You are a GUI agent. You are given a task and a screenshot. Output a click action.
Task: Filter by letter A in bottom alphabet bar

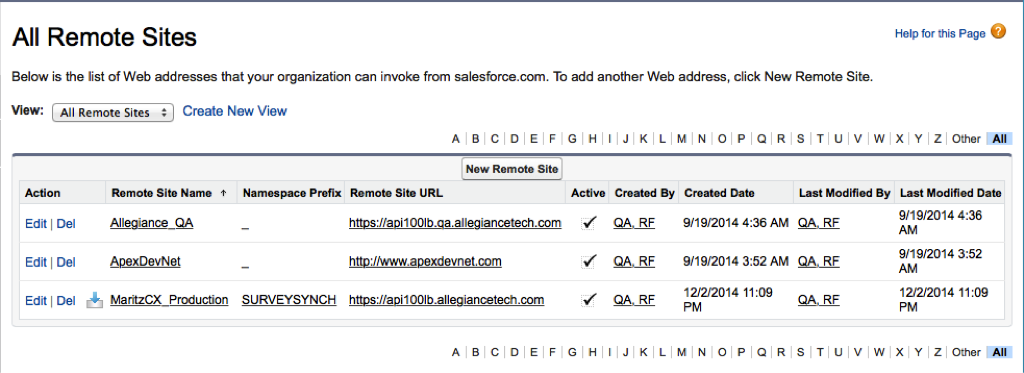tap(455, 352)
